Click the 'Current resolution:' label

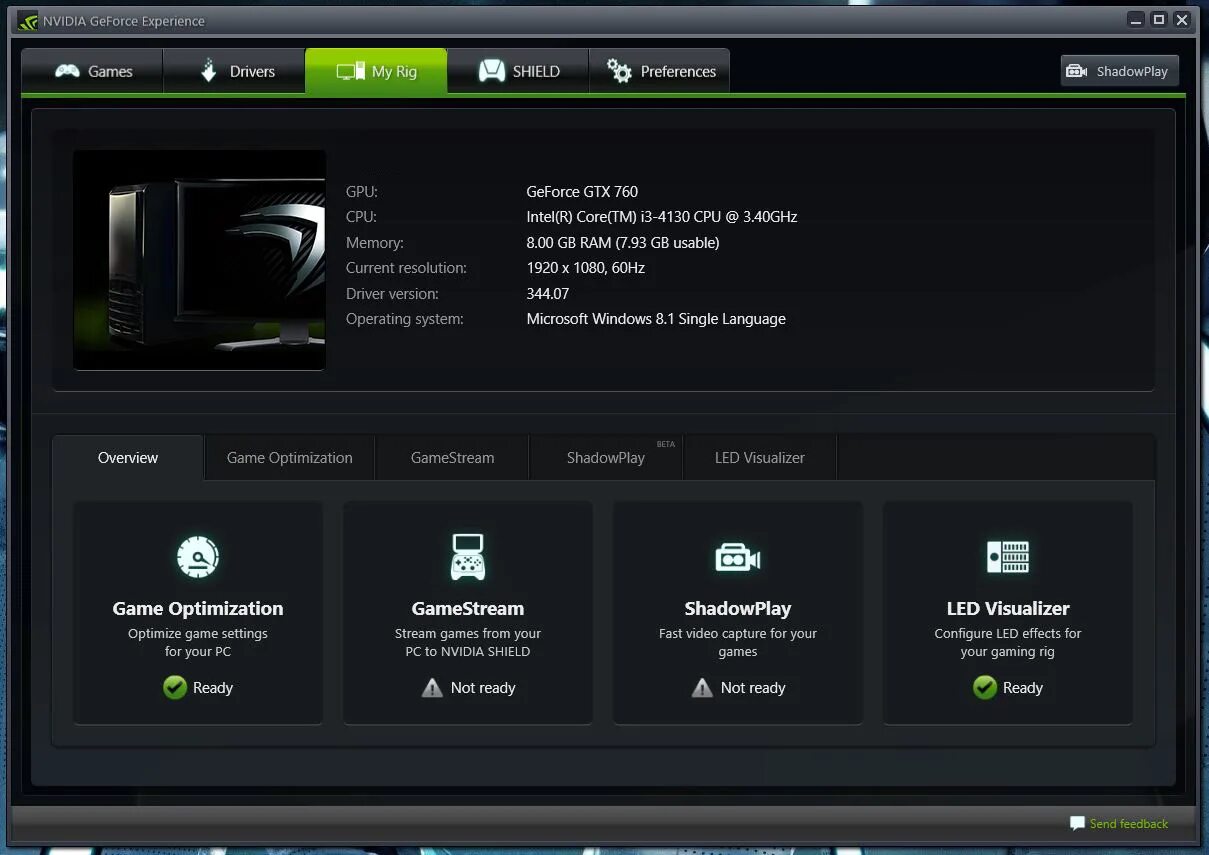[406, 267]
